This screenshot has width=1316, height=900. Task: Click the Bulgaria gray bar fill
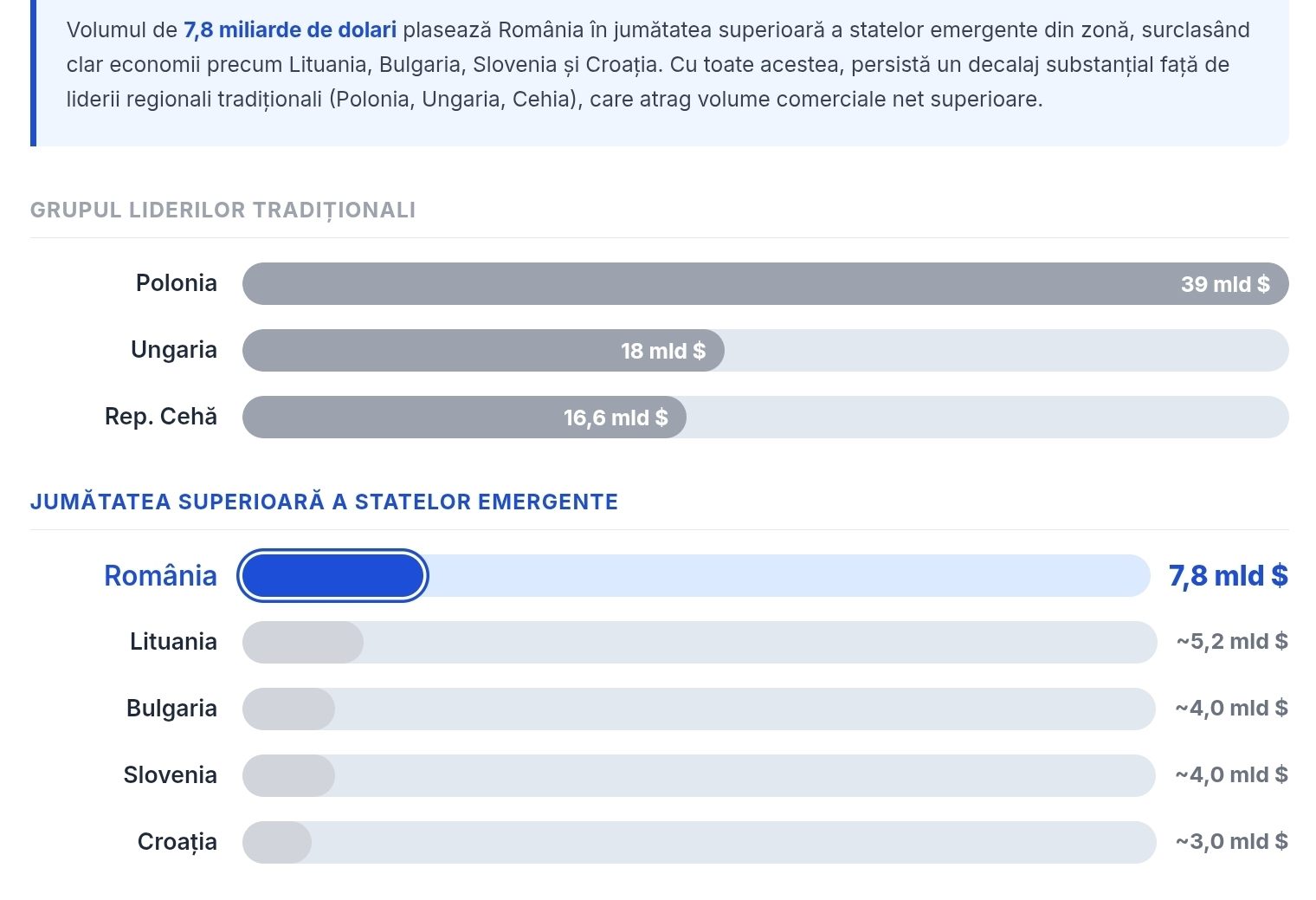288,709
